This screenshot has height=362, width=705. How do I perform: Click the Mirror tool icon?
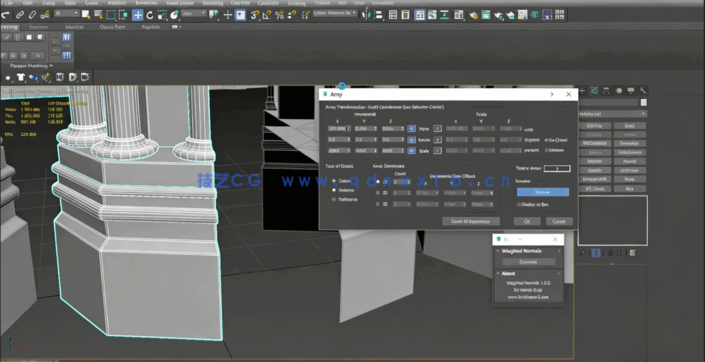click(367, 14)
